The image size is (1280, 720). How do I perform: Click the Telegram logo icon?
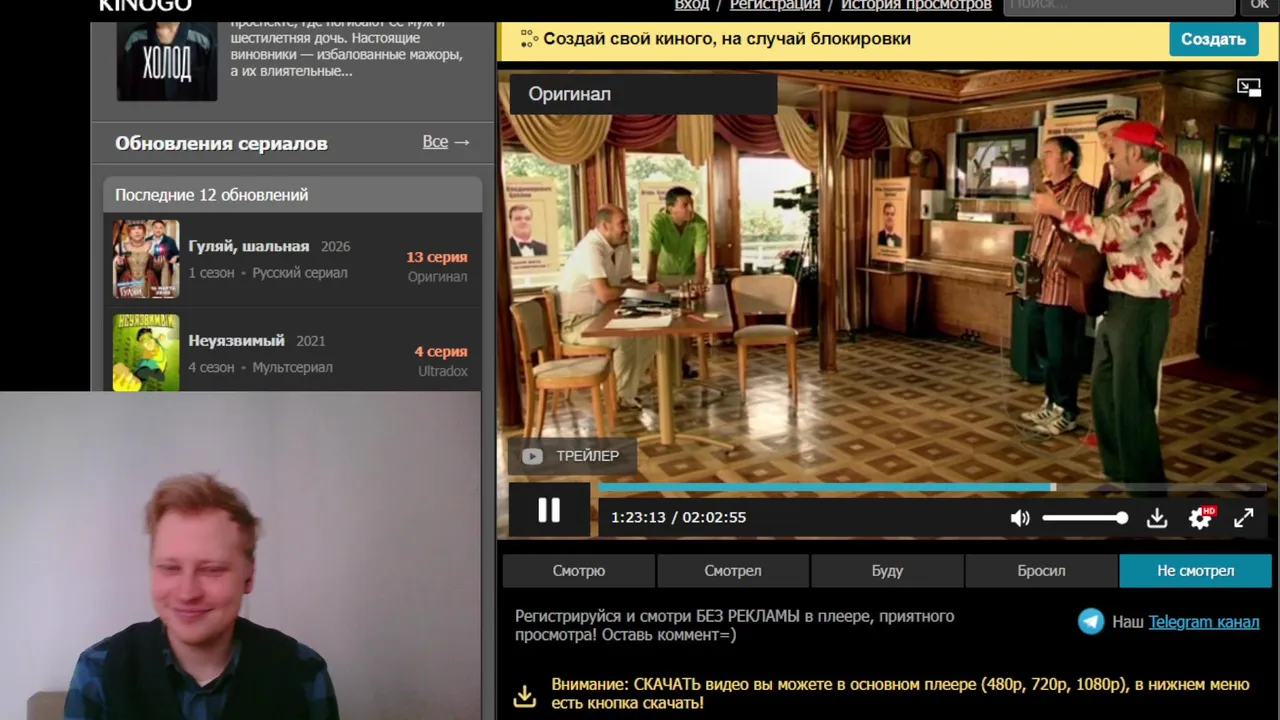1091,622
